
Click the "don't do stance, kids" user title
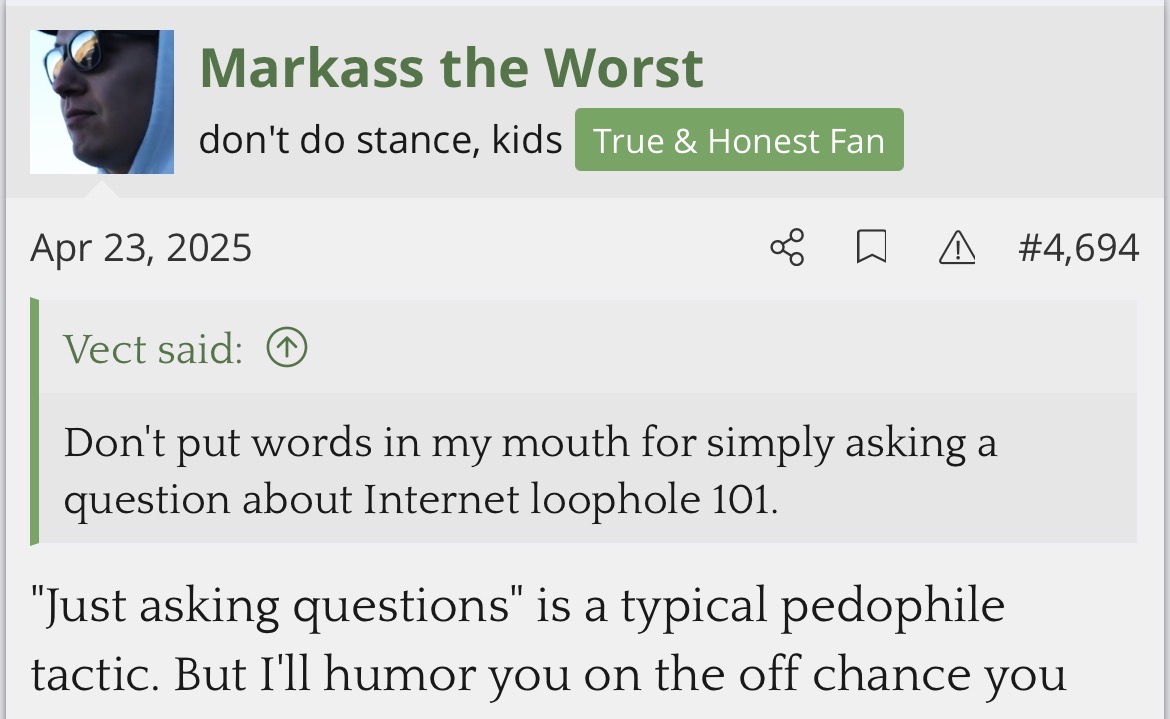[x=380, y=140]
